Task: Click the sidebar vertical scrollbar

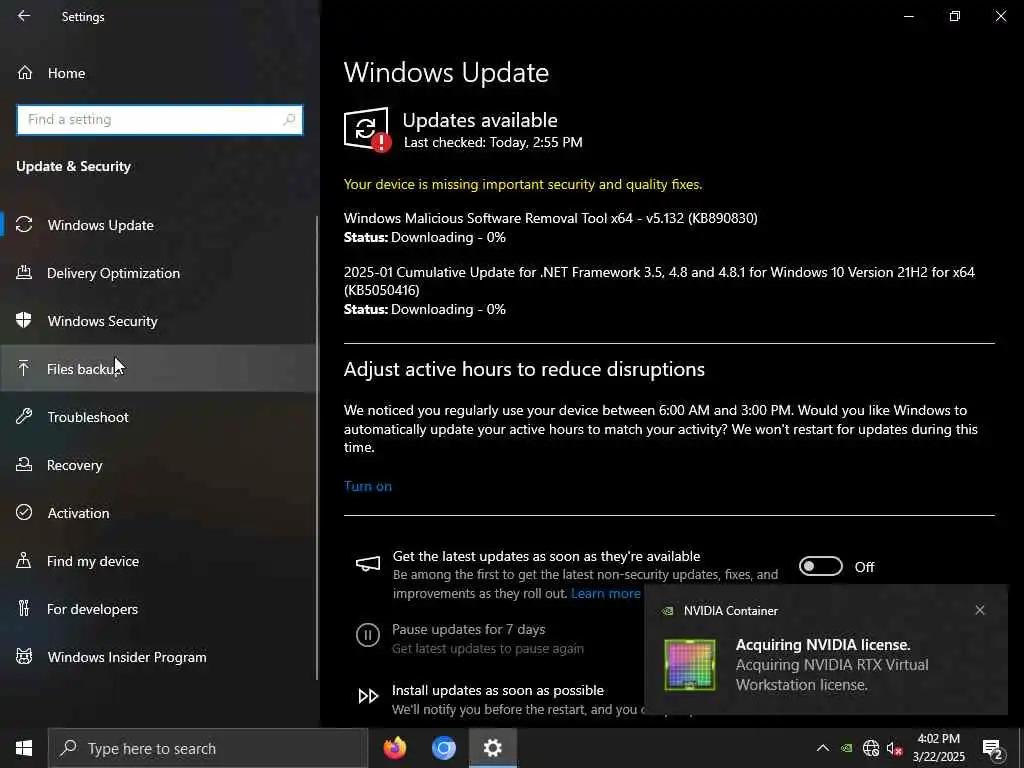Action: 317,447
